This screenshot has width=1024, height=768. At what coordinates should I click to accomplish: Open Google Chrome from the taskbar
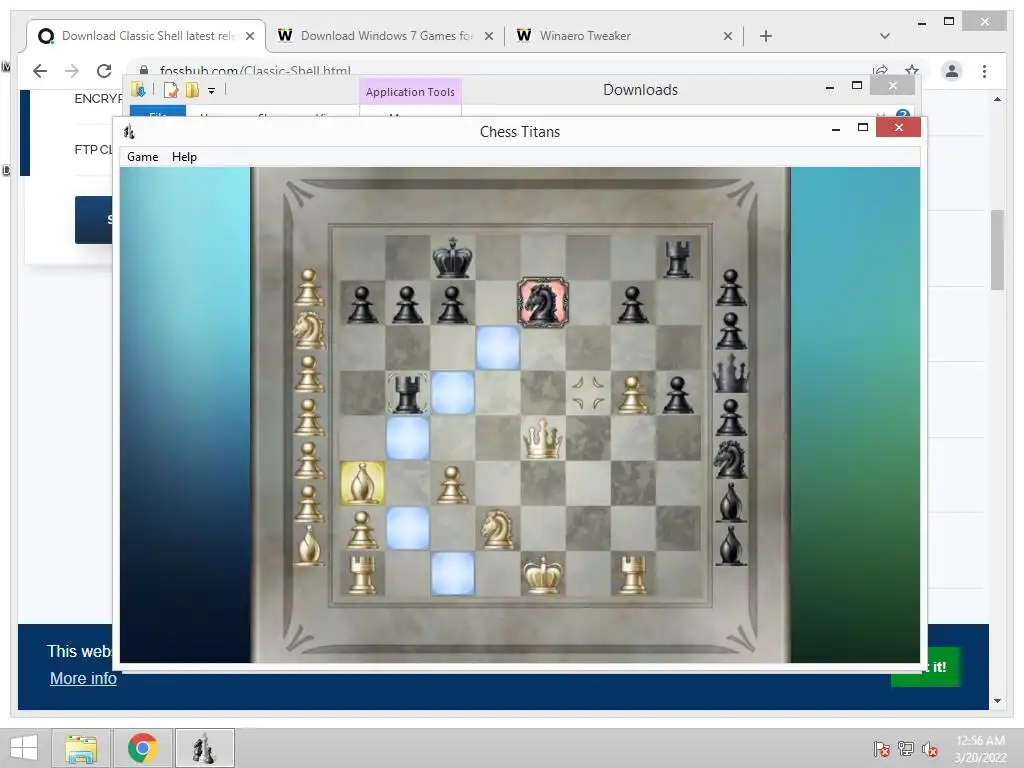click(x=142, y=748)
